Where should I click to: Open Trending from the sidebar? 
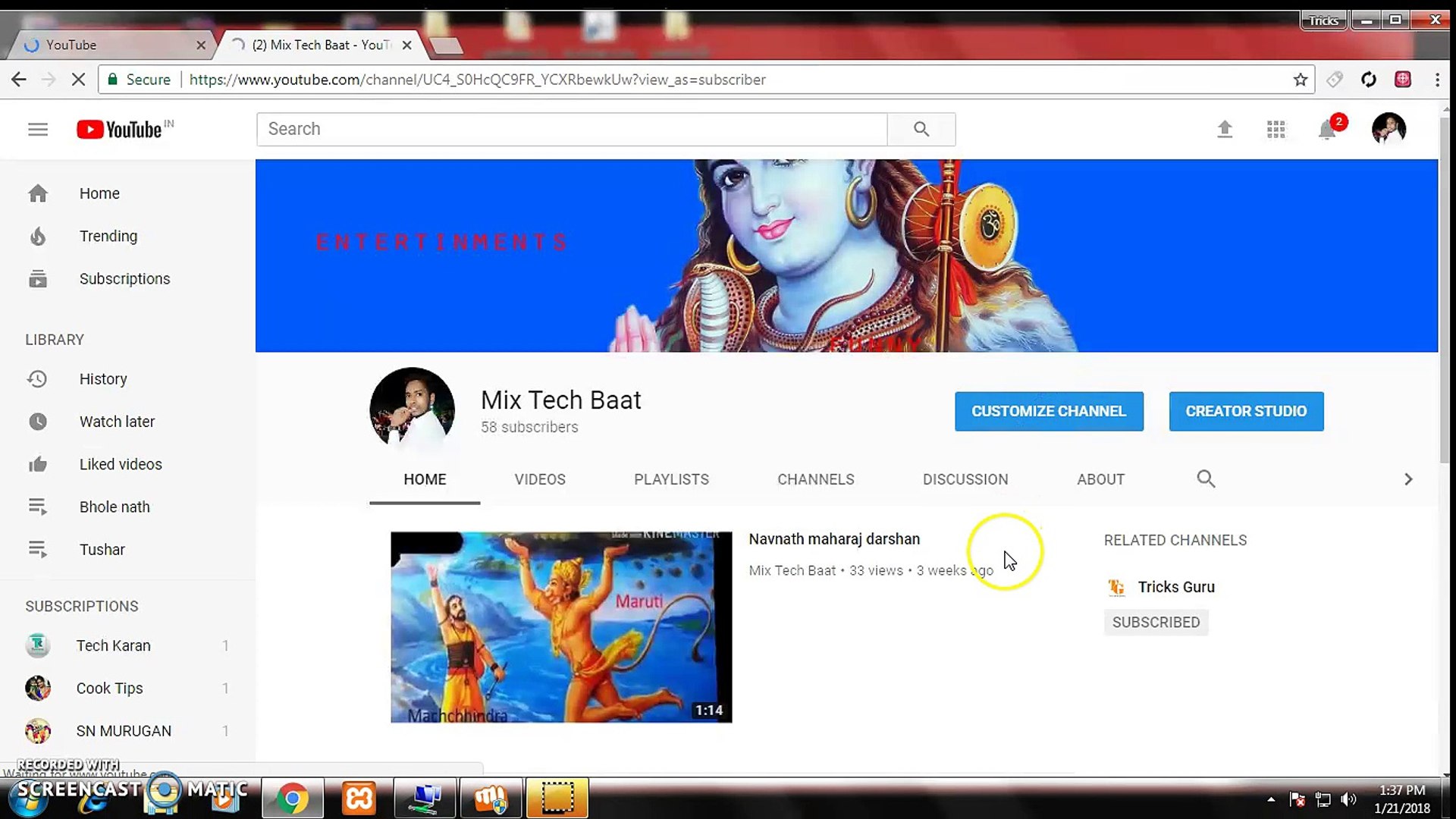(108, 236)
